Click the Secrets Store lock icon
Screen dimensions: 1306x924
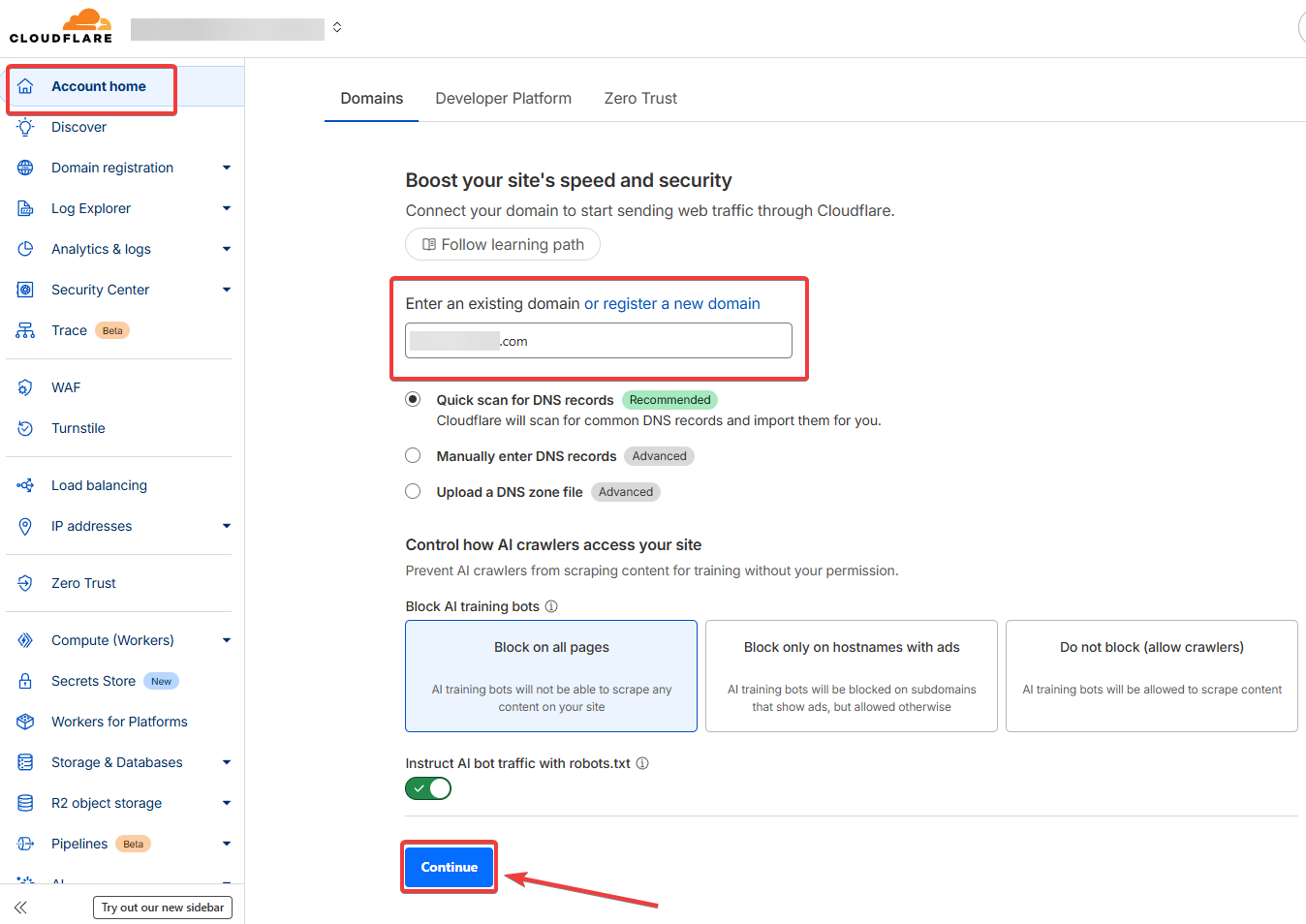click(26, 681)
